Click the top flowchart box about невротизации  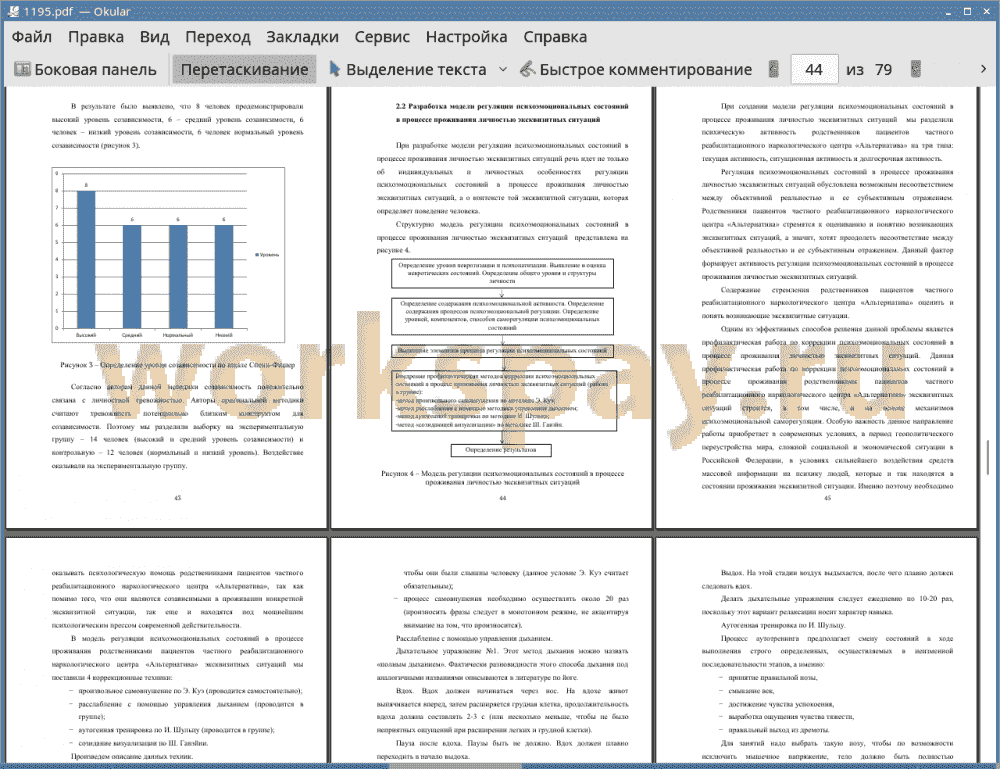pos(503,273)
